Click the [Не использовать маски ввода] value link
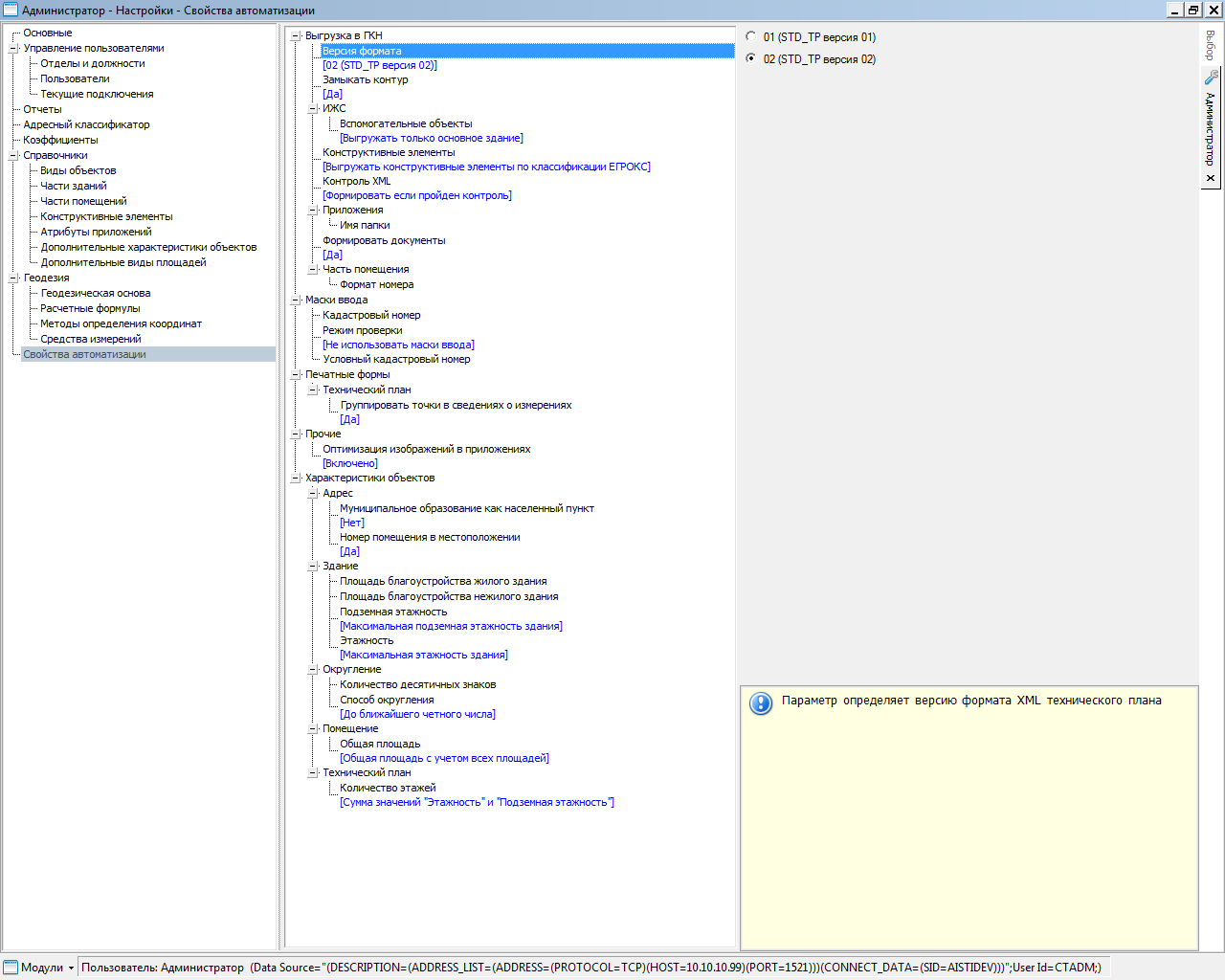1225x980 pixels. (398, 345)
